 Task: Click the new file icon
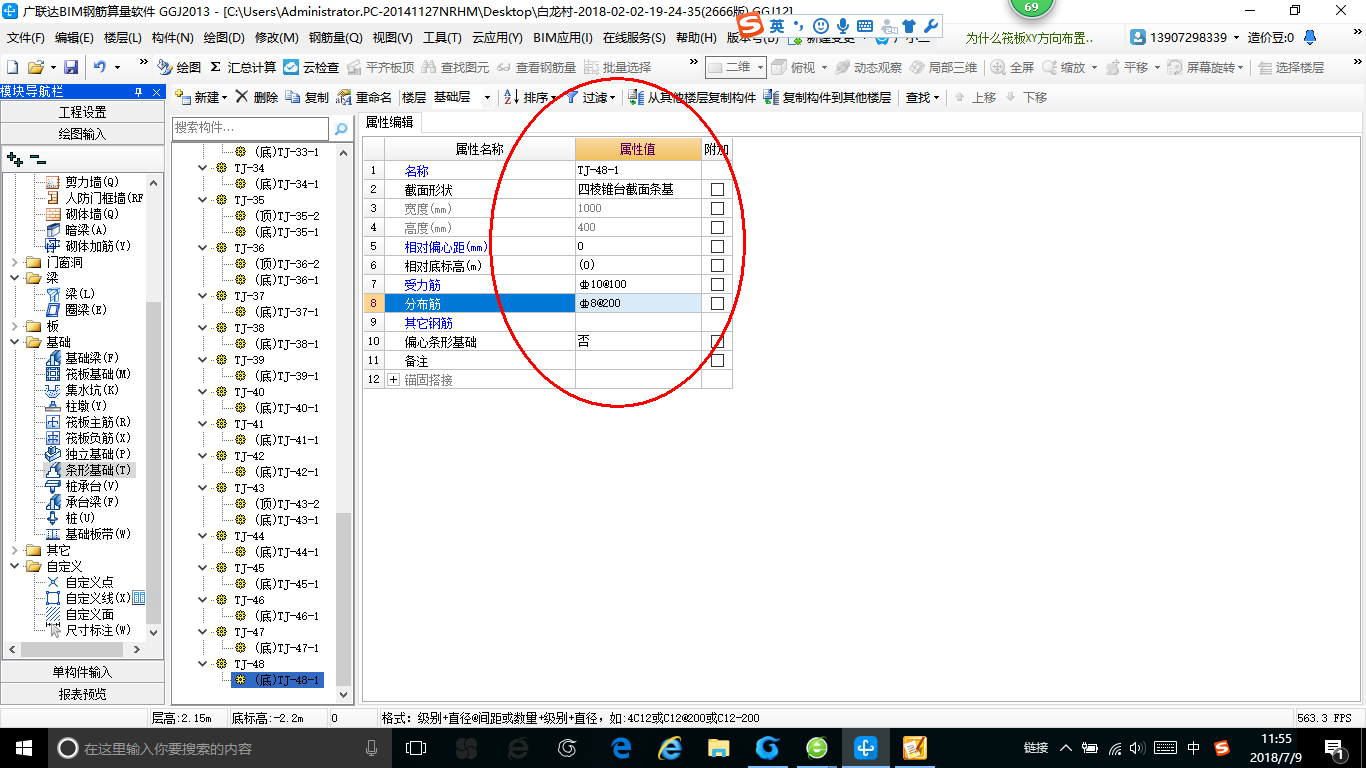point(12,67)
